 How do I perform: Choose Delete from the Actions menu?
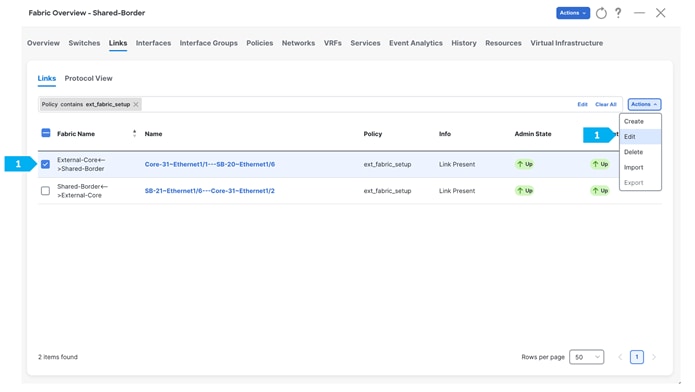coord(640,152)
